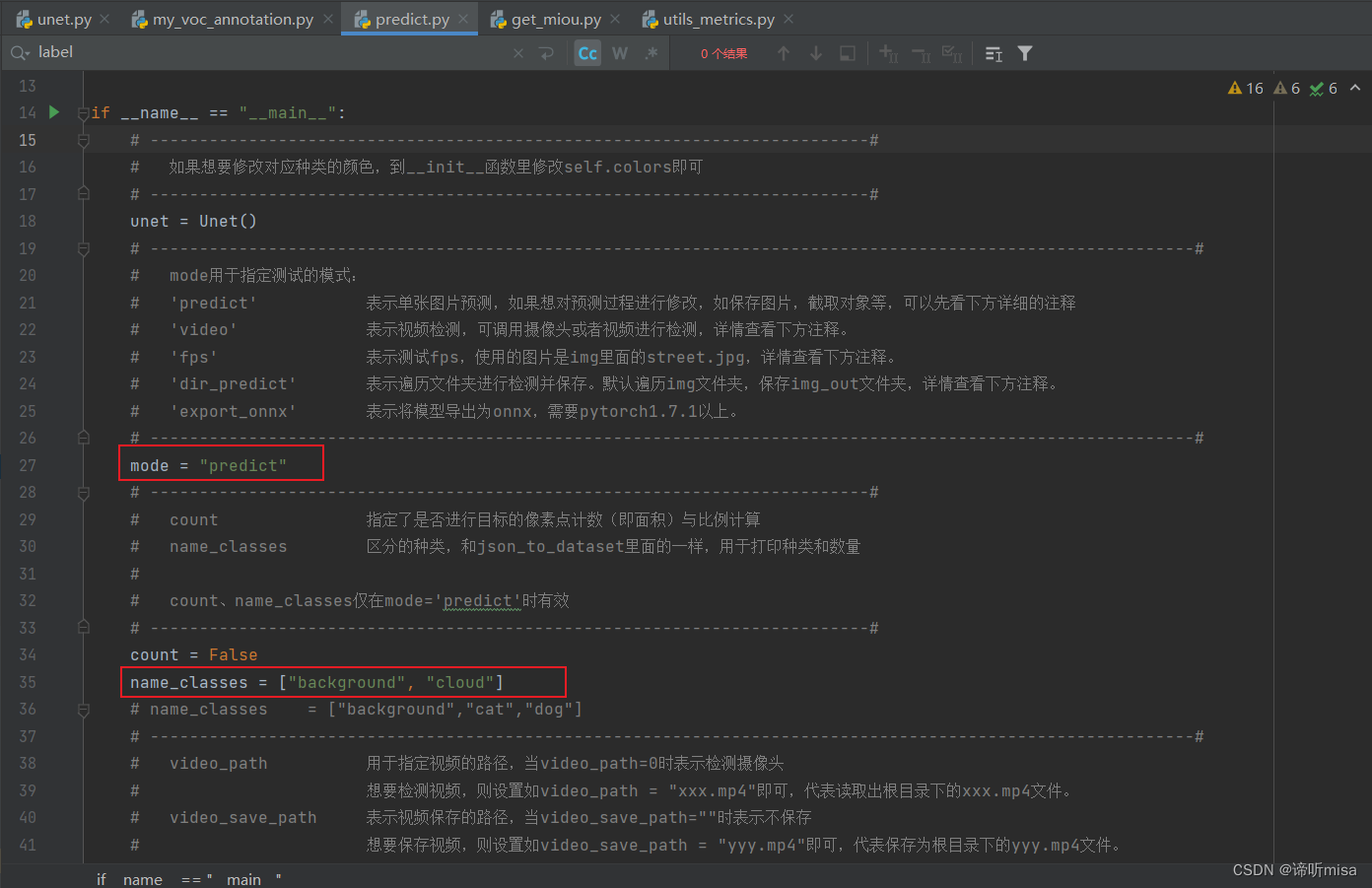
Task: Add next occurrence to selection with plus icon
Action: pos(887,52)
